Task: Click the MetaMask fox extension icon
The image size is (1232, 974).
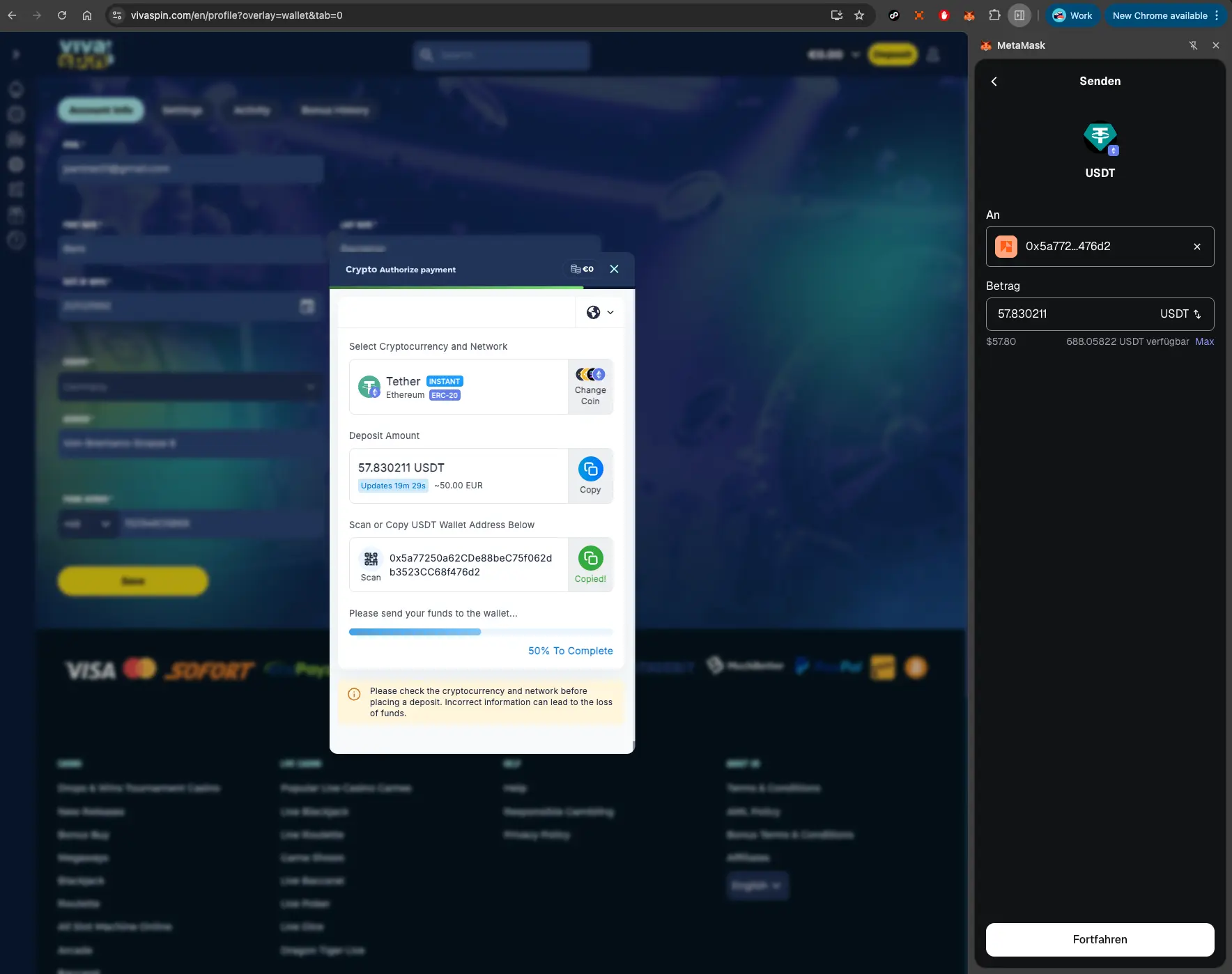Action: (x=969, y=15)
